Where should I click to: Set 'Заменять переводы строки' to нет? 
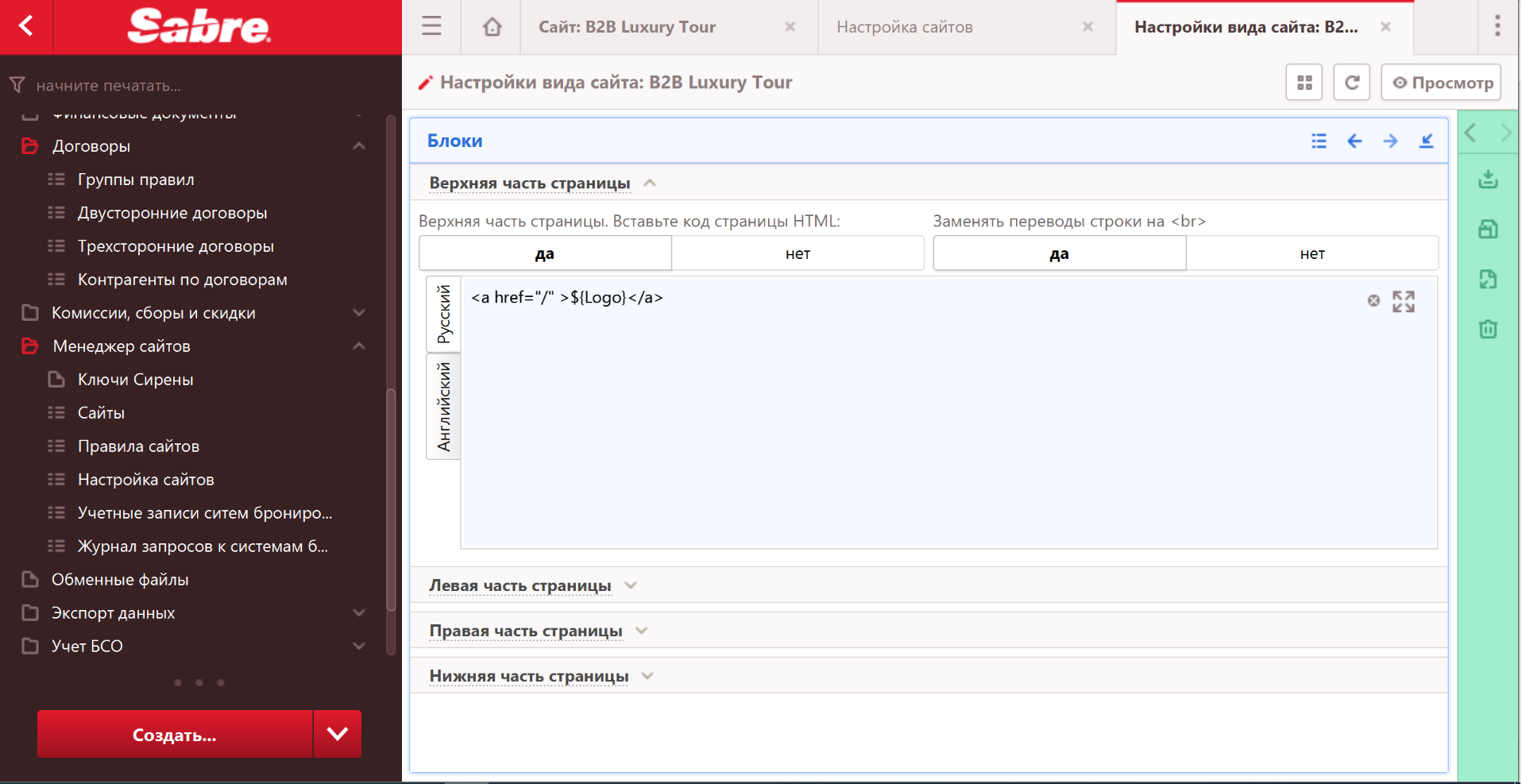click(x=1311, y=254)
